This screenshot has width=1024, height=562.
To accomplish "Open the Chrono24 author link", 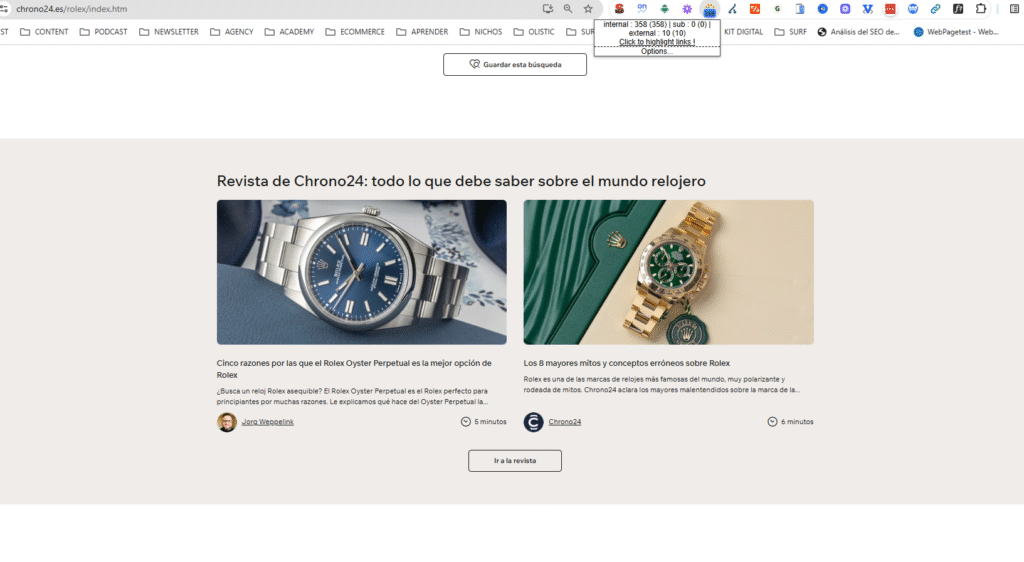I will (x=564, y=422).
